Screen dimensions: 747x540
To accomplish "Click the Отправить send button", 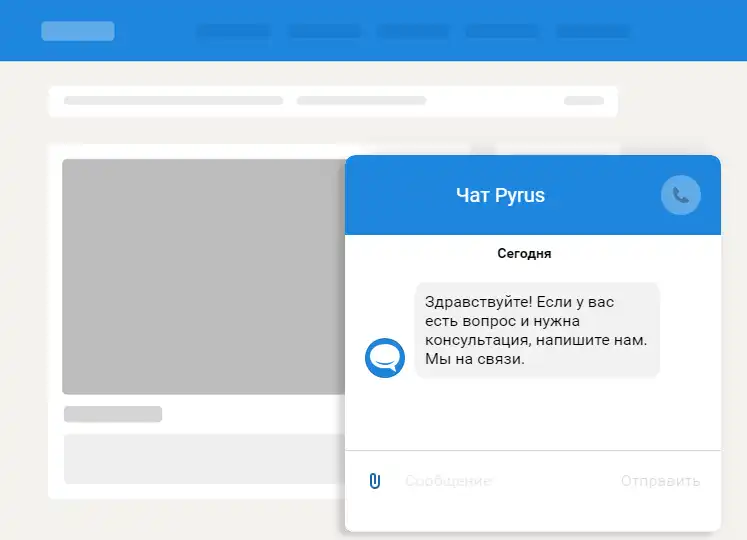I will 660,481.
